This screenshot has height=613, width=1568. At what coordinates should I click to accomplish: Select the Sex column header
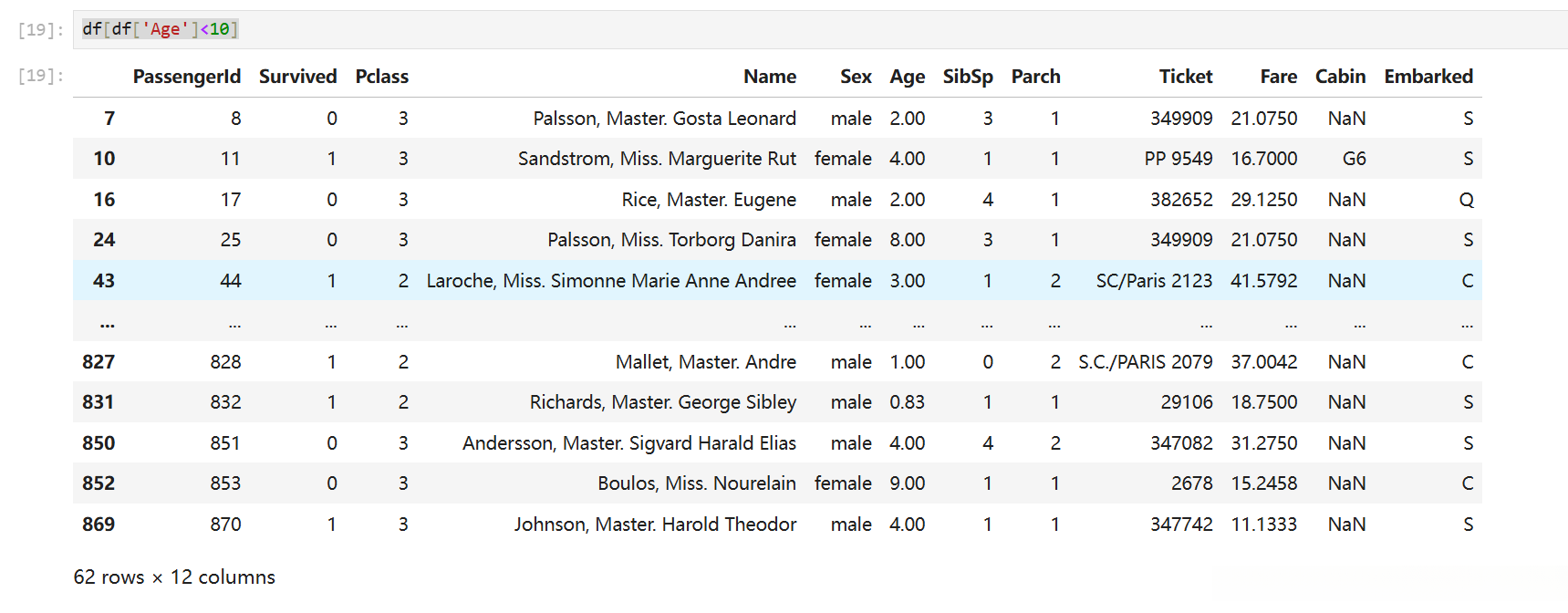(x=856, y=77)
